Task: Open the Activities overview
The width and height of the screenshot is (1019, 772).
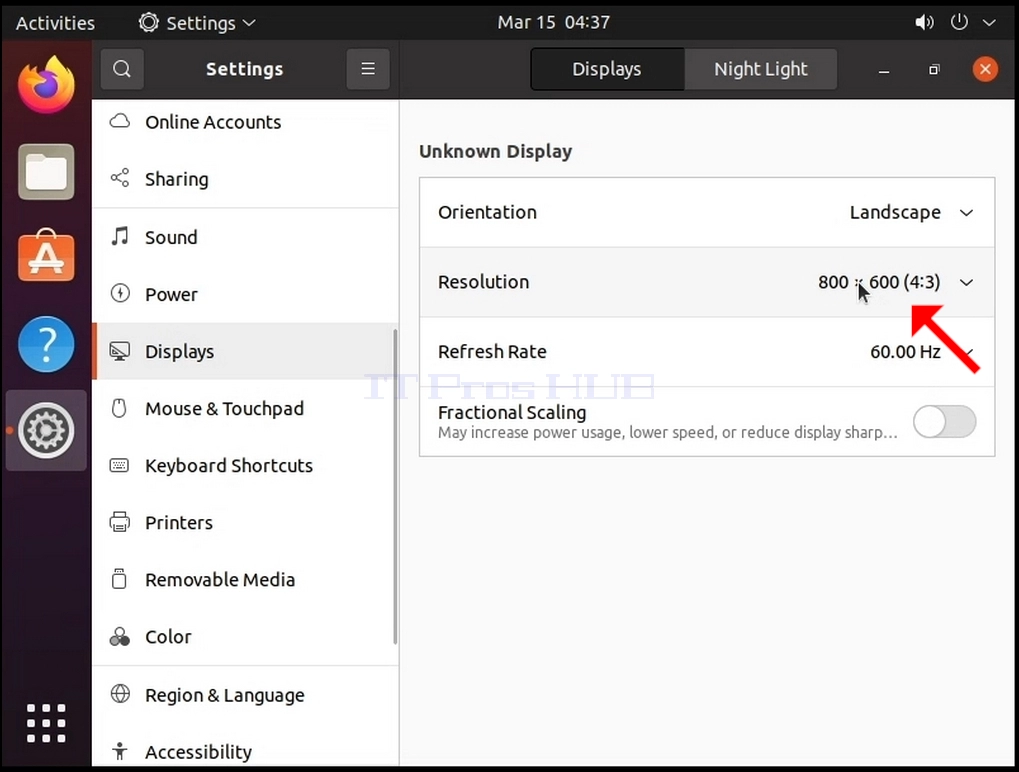Action: [55, 23]
